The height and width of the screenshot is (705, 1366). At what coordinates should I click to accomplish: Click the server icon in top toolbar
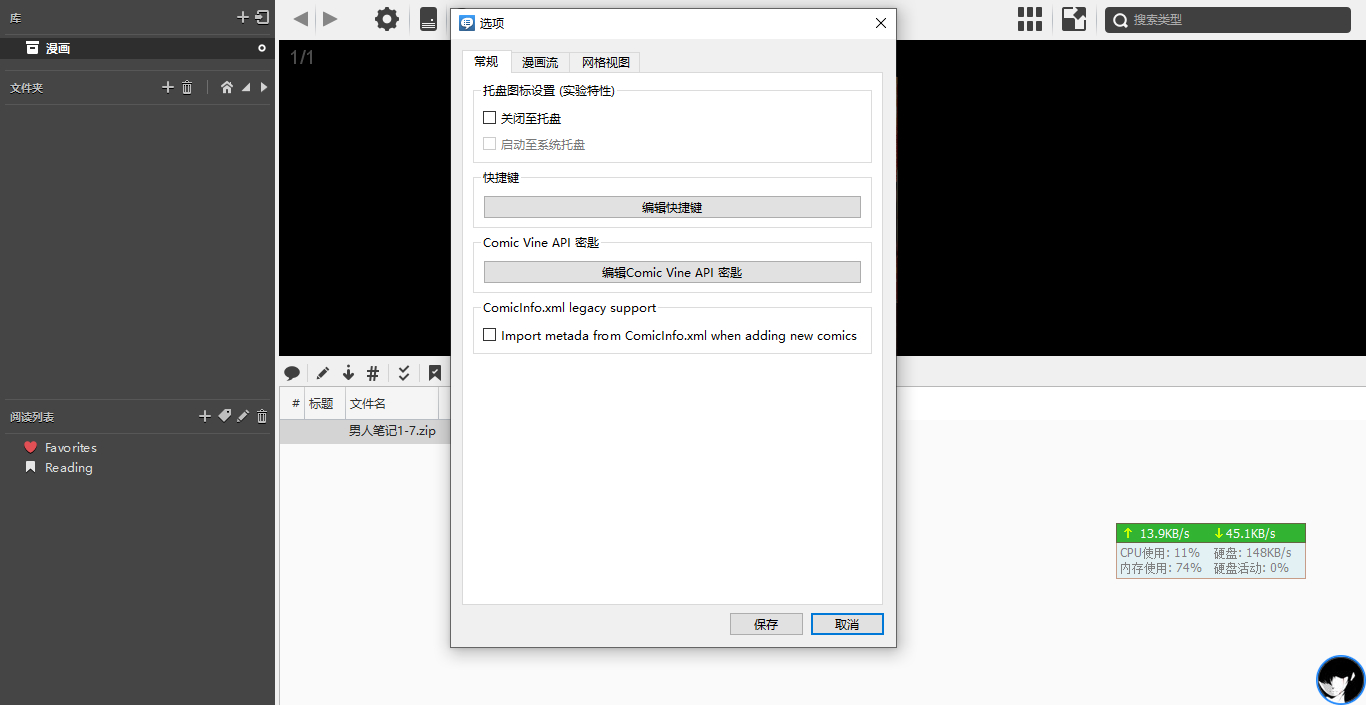pos(428,19)
